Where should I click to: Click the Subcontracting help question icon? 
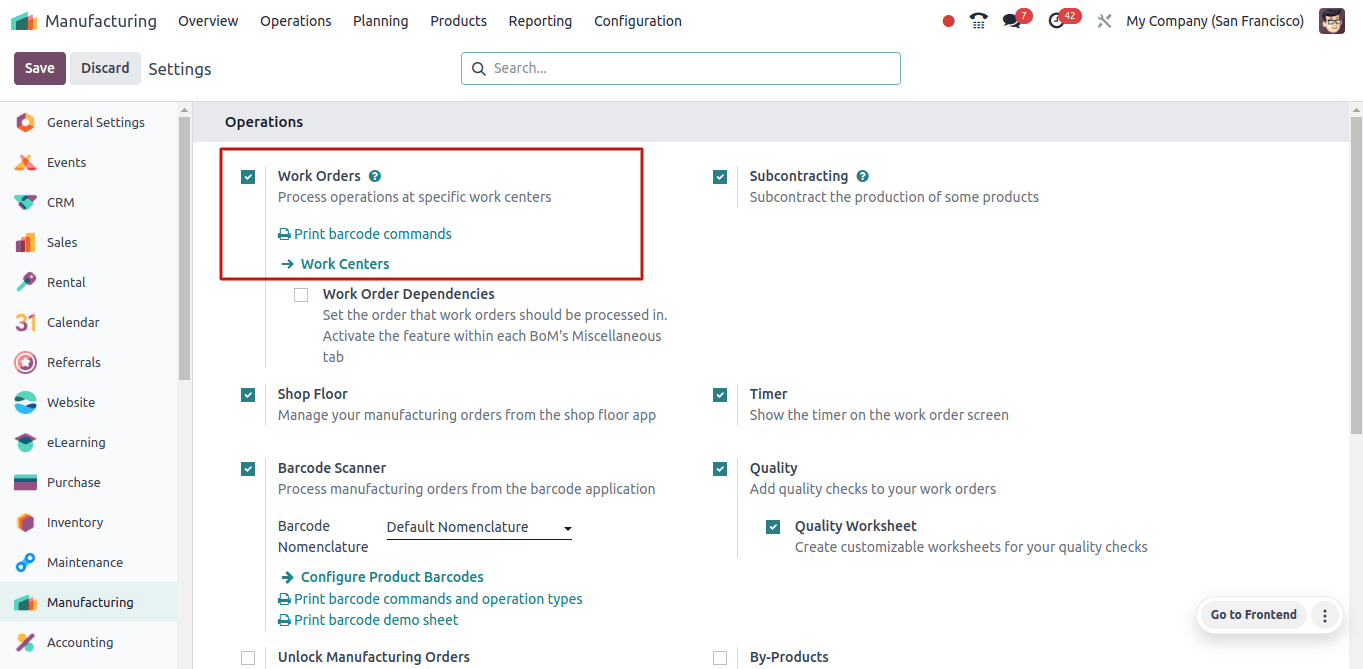(x=862, y=176)
